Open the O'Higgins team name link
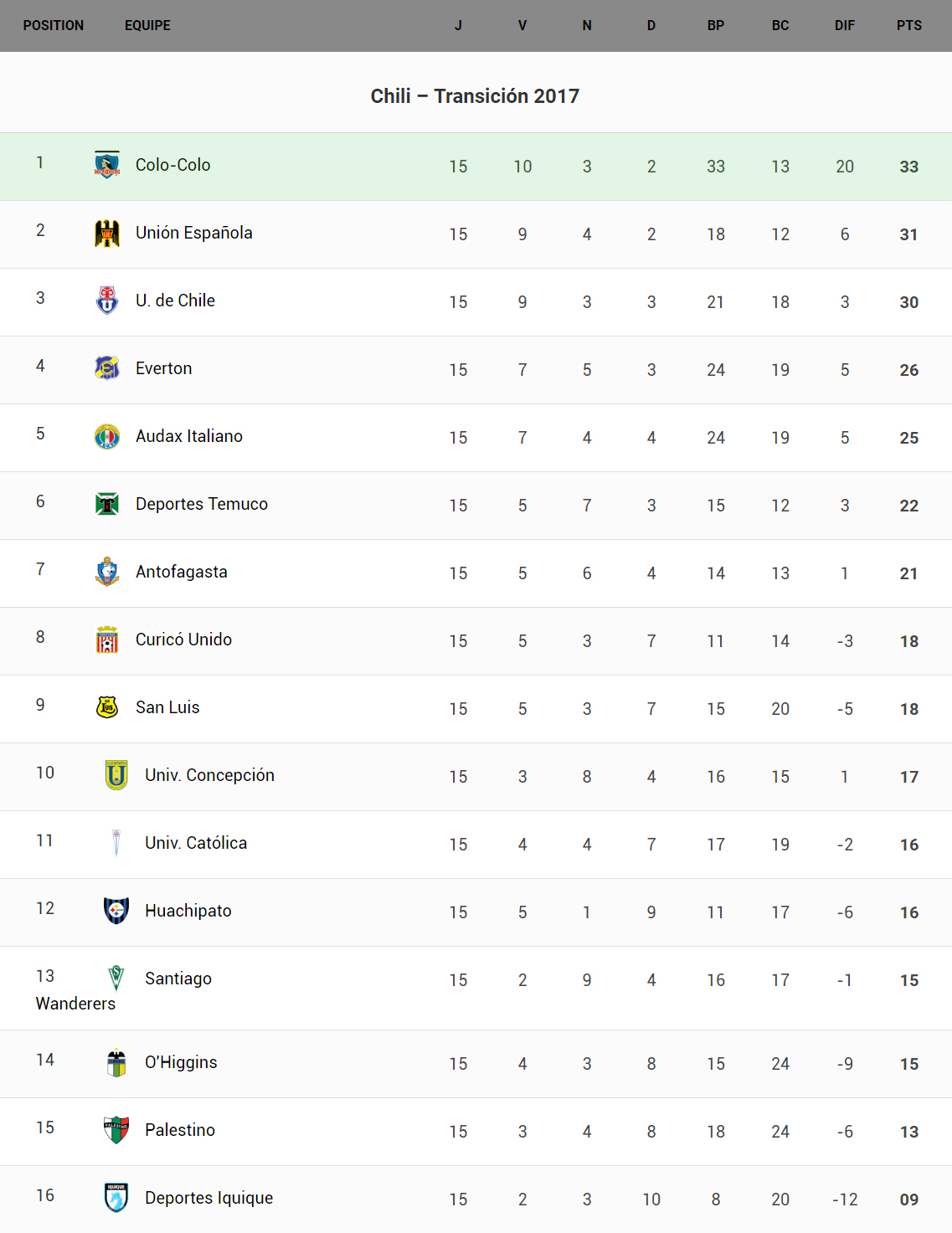This screenshot has height=1233, width=952. (x=181, y=1062)
